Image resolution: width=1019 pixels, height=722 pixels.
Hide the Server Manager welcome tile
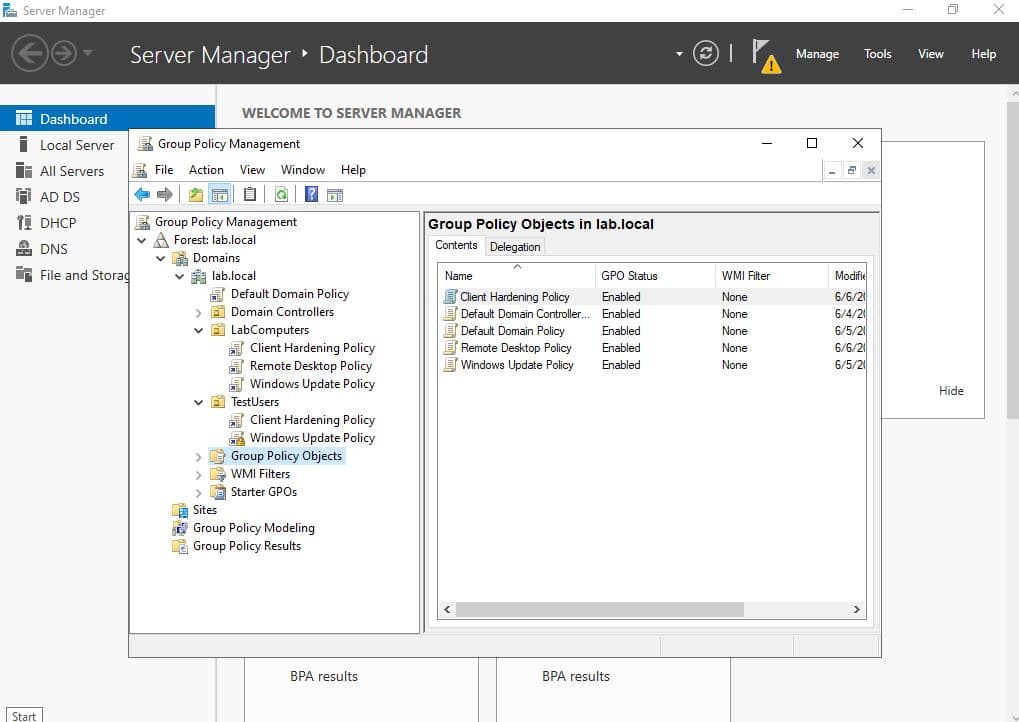tap(951, 391)
